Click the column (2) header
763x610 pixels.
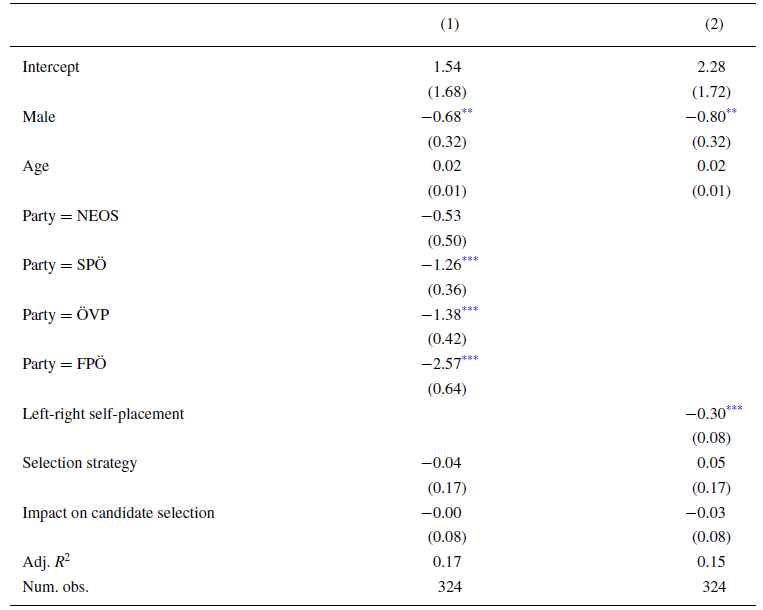tap(714, 23)
